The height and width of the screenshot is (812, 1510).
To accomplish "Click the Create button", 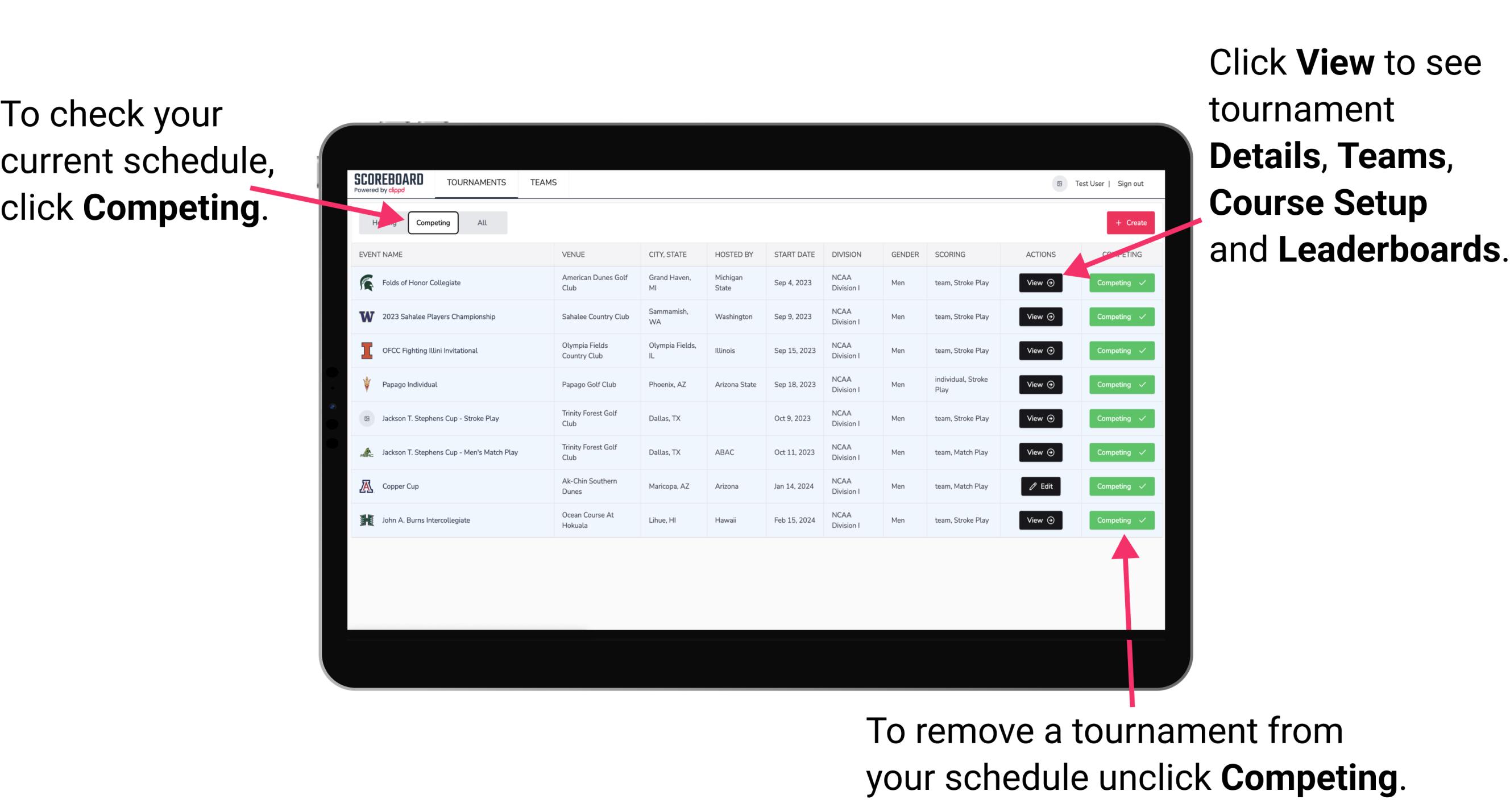I will pyautogui.click(x=1127, y=221).
